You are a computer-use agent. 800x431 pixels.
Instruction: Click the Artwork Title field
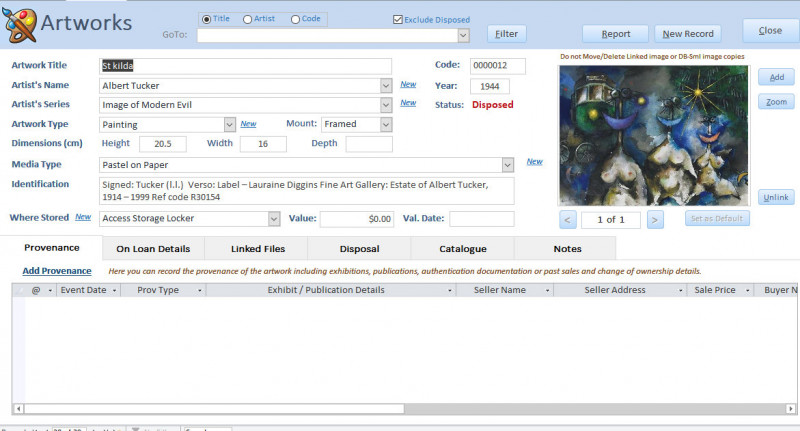click(x=245, y=66)
